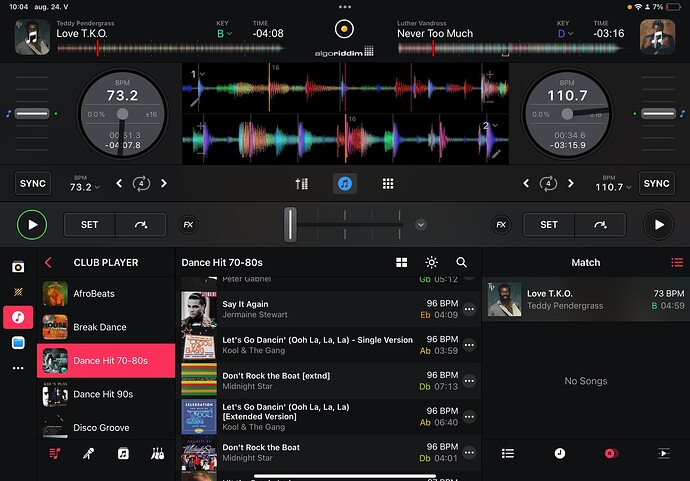Select the top sidebar media source icon
The image size is (690, 481).
coord(18,267)
